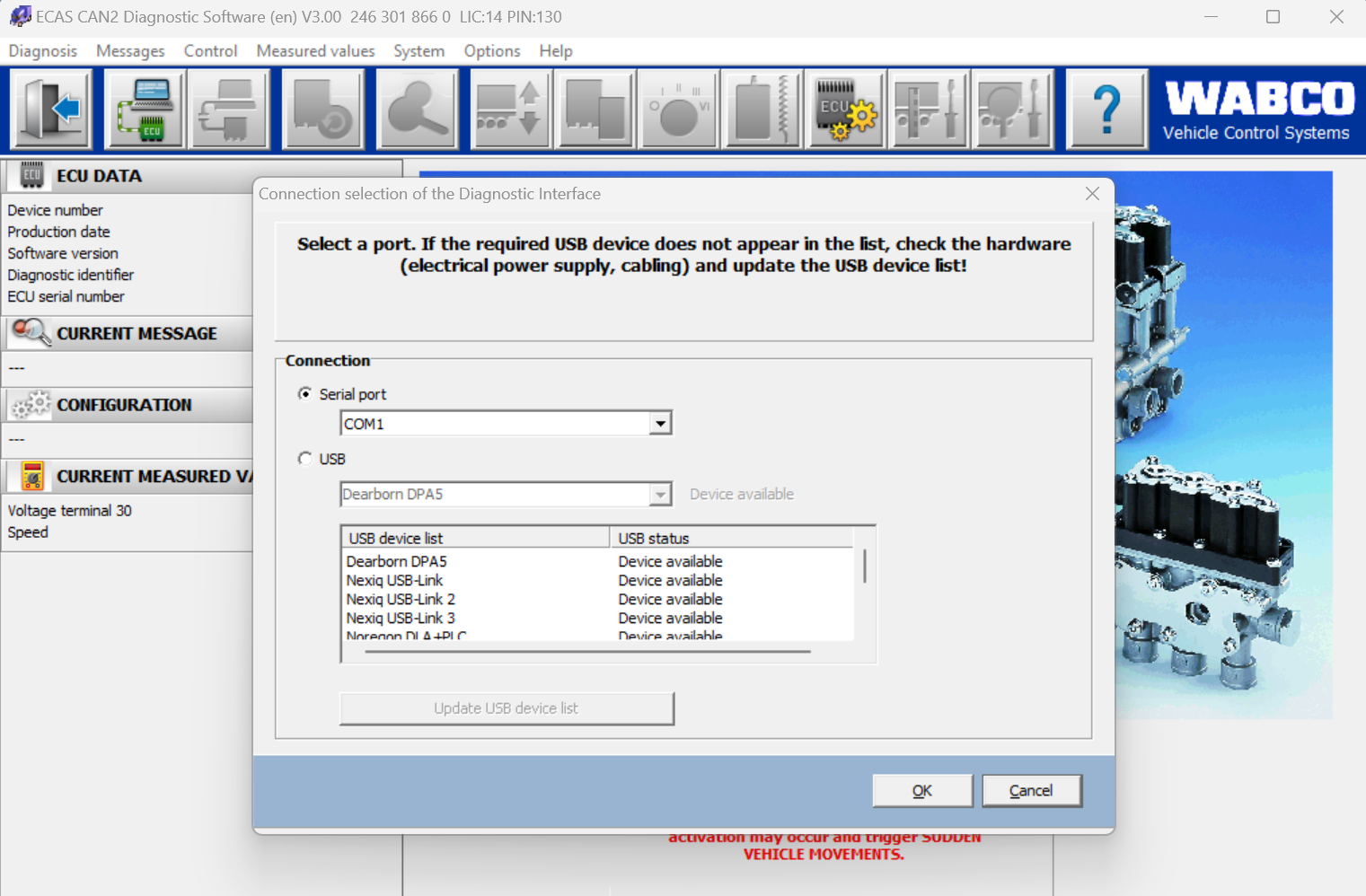Screen dimensions: 1366x896
Task: Click the USB status column header
Action: tap(731, 538)
